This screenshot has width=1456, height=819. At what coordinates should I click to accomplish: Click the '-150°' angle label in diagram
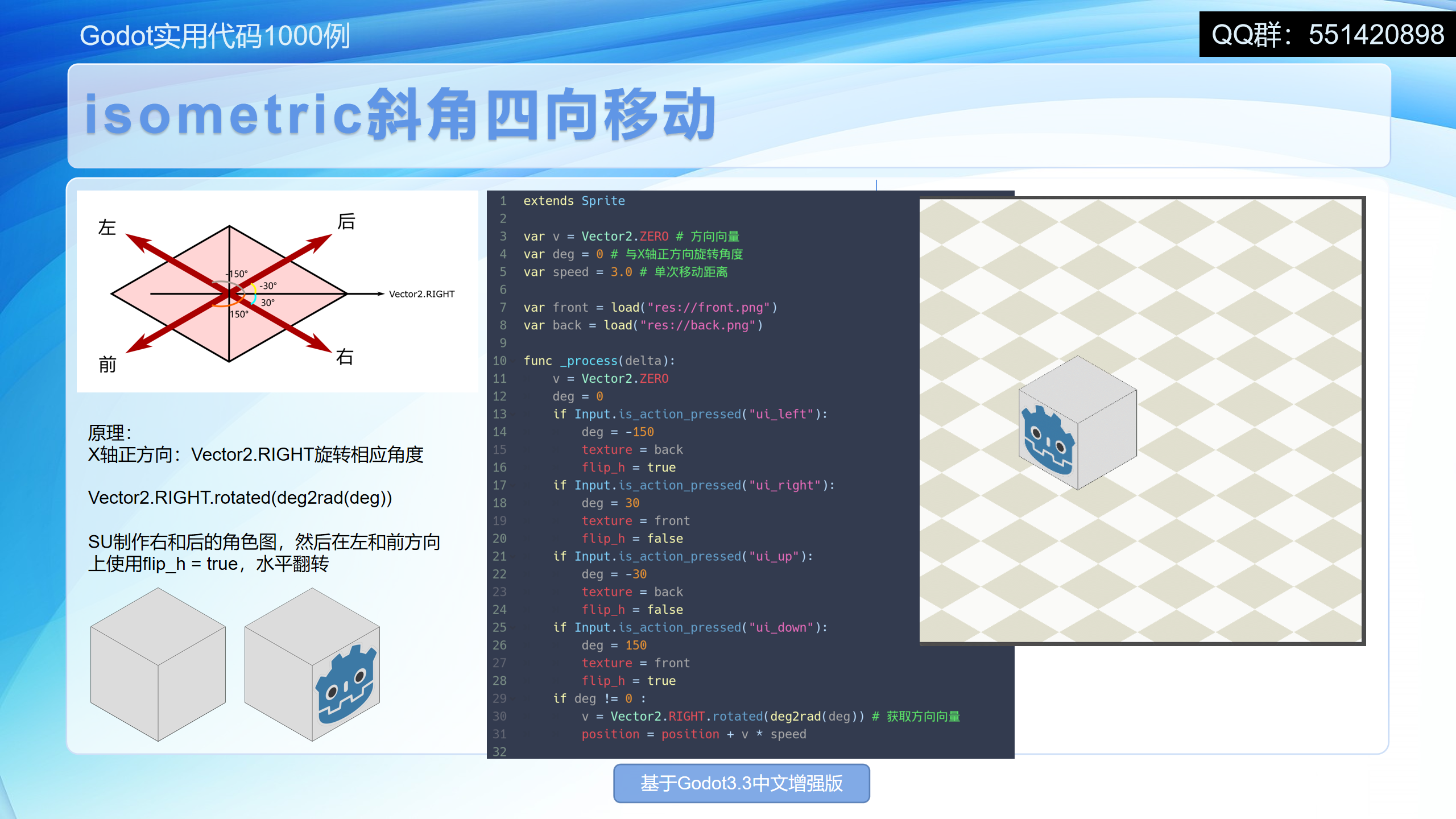(x=237, y=274)
